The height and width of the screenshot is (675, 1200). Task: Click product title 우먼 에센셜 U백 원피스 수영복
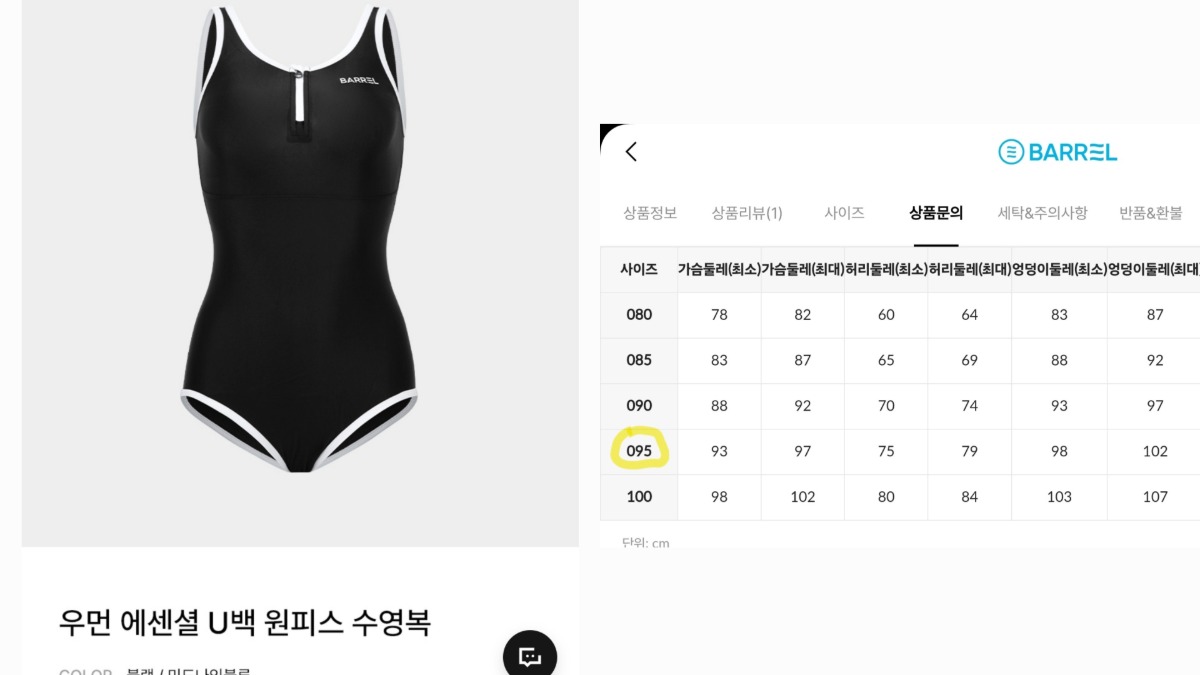[245, 622]
